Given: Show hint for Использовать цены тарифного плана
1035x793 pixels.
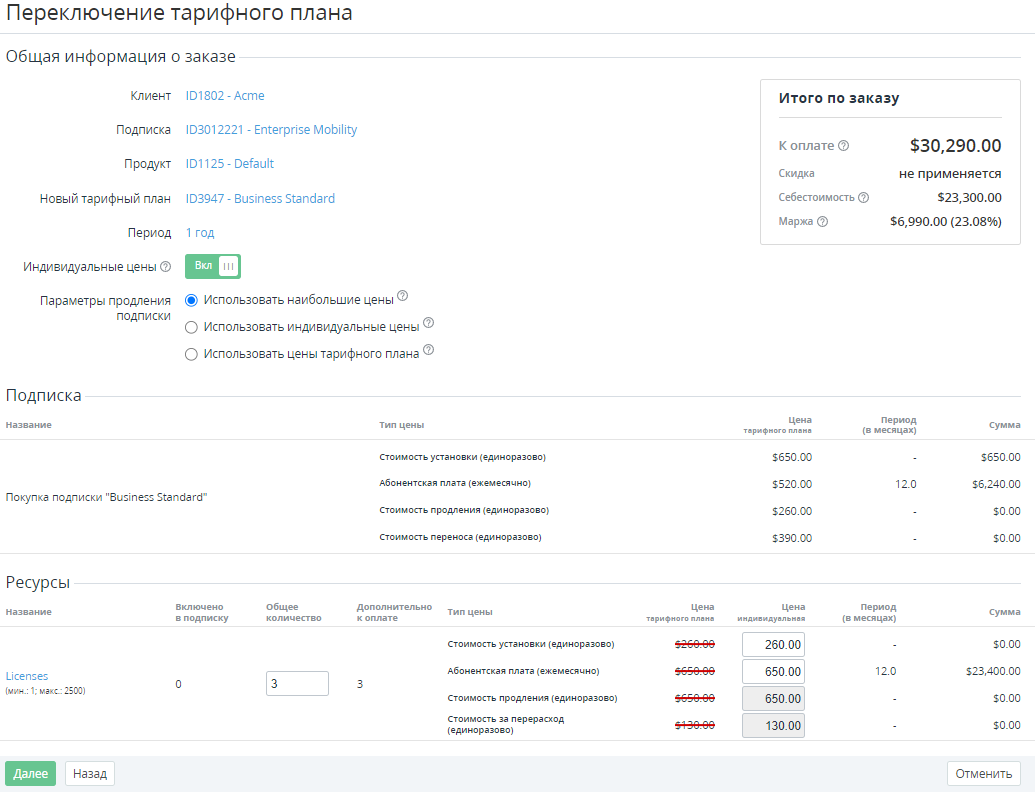Looking at the screenshot, I should click(428, 350).
